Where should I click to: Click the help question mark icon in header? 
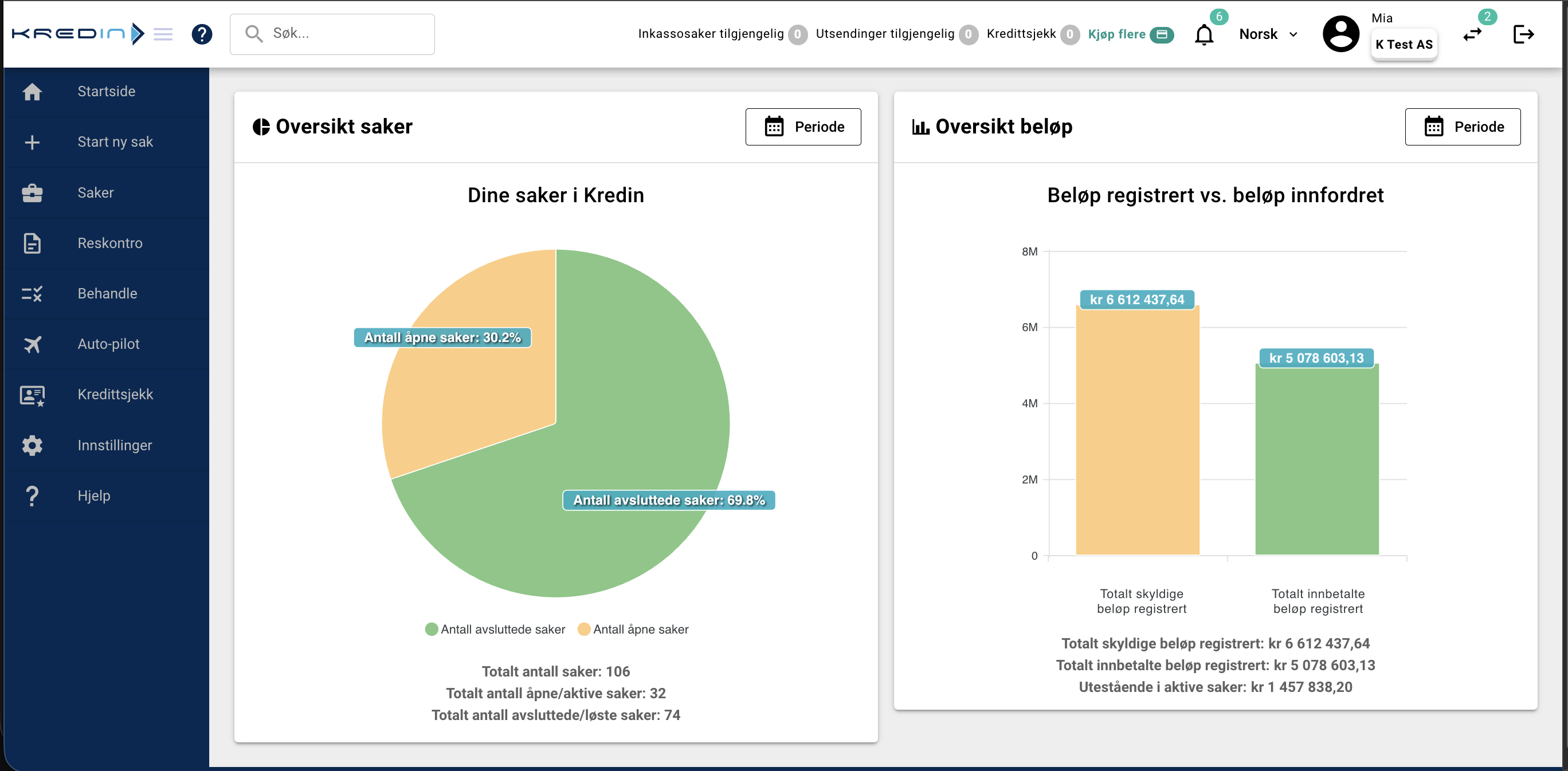[x=202, y=34]
